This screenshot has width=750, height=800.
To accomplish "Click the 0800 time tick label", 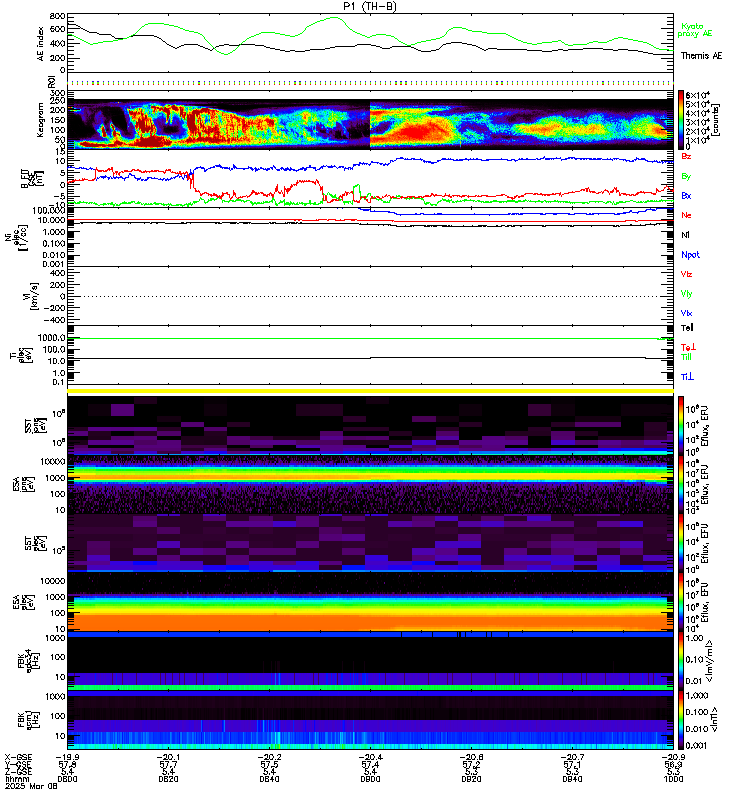I will tap(67, 779).
